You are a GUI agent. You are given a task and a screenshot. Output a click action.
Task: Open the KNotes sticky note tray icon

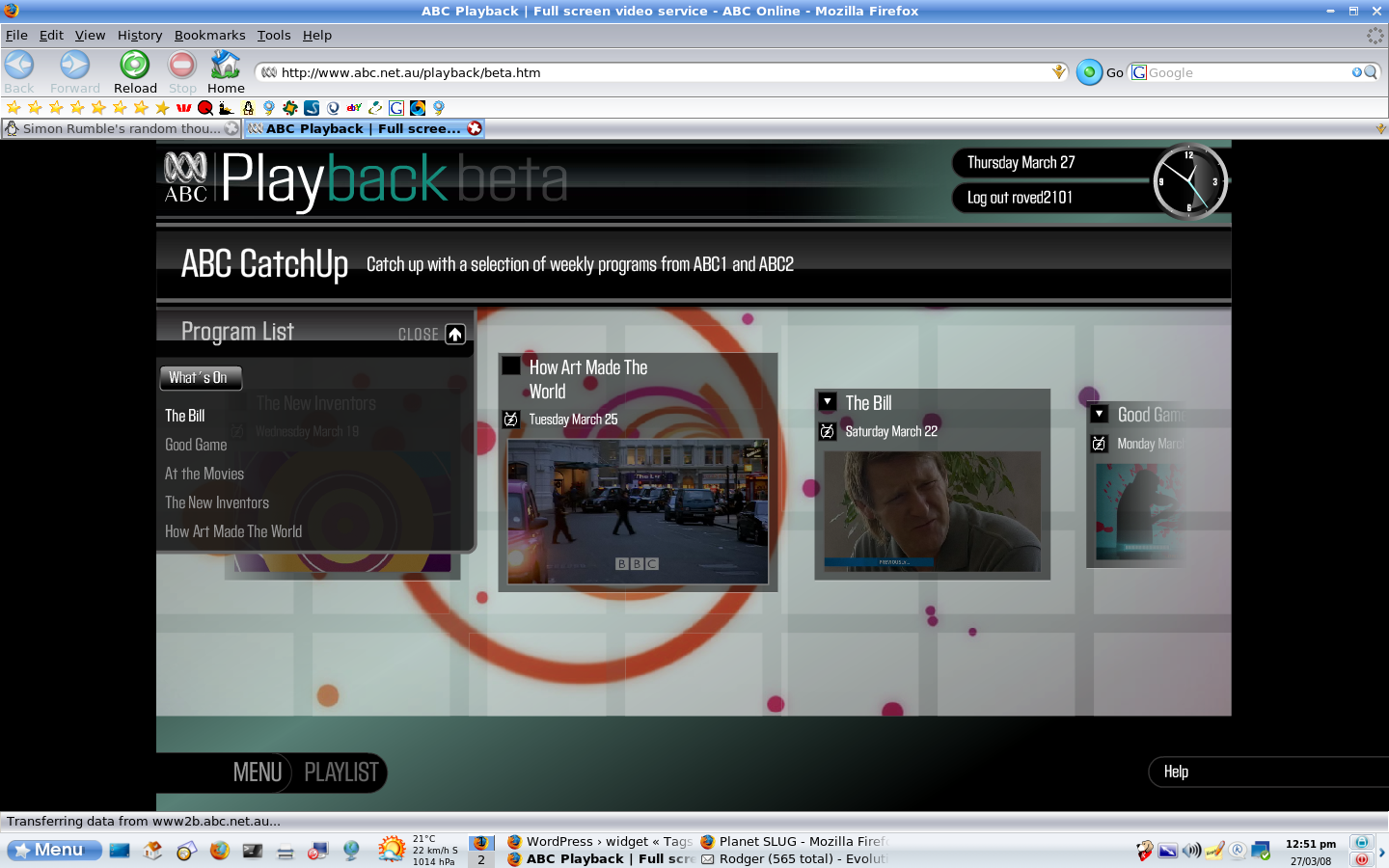[x=1215, y=851]
